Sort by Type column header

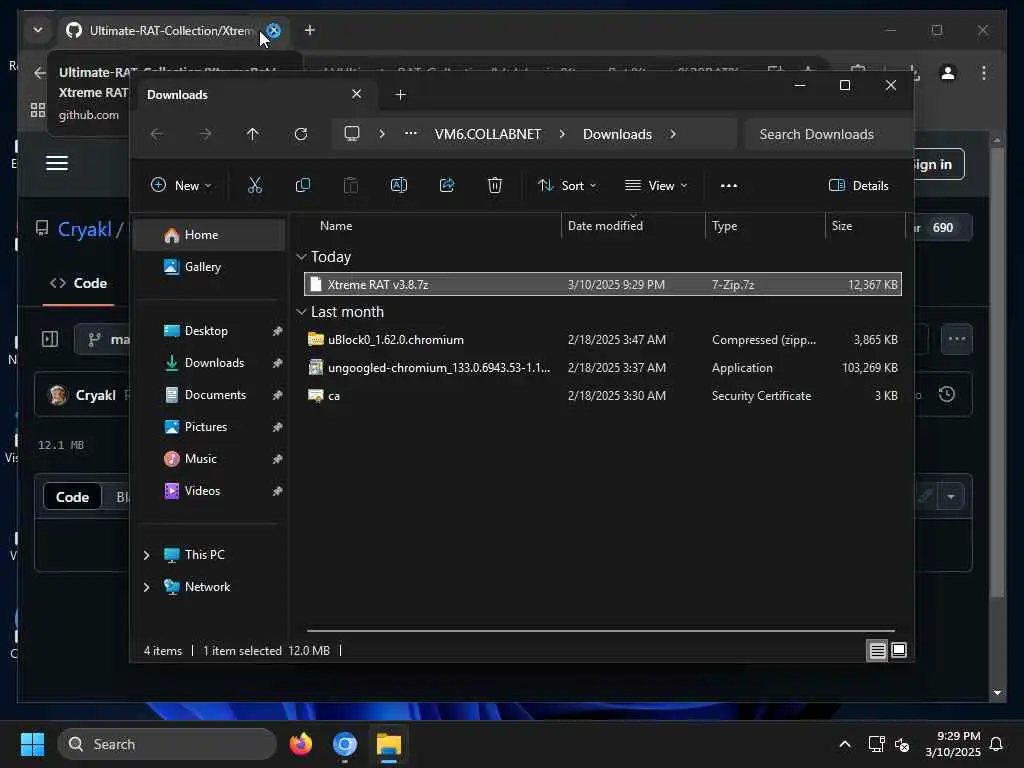pos(724,226)
